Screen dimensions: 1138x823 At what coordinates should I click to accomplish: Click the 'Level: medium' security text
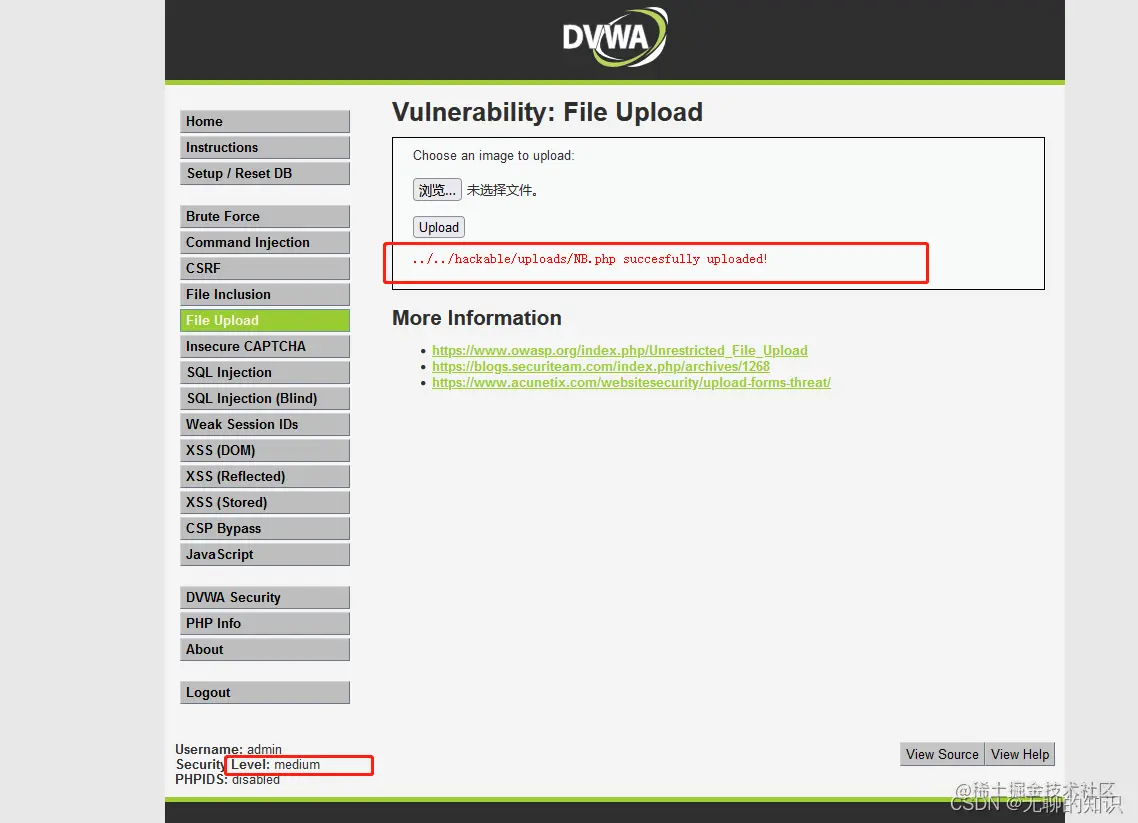[x=276, y=764]
